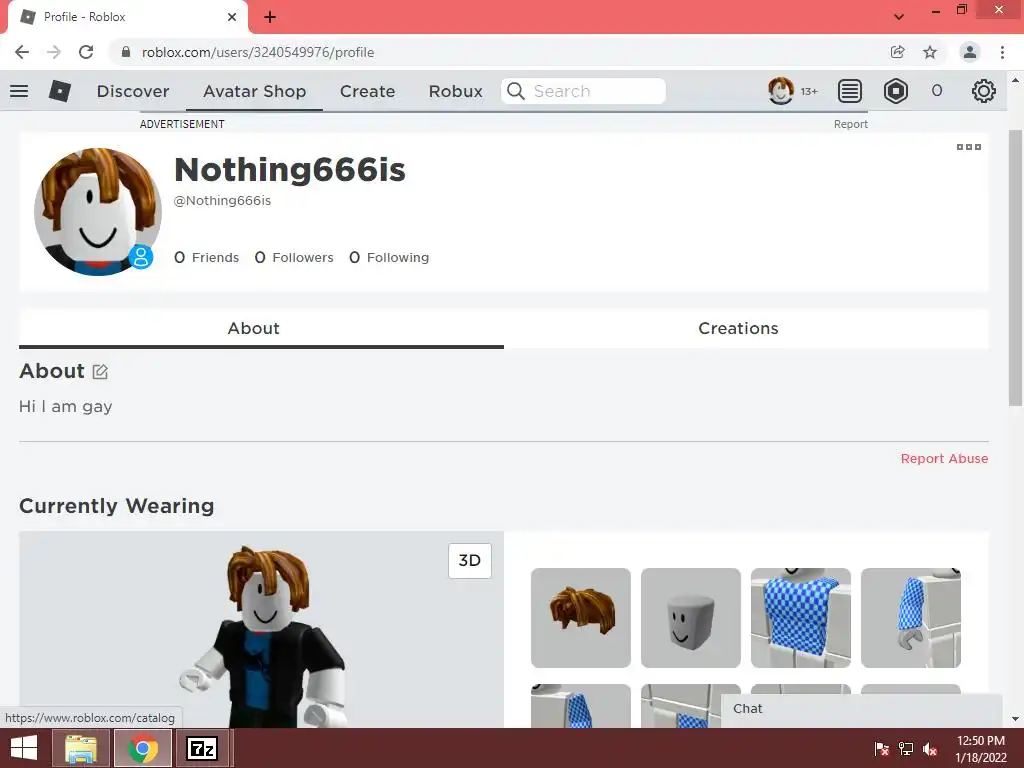Open Chrome's three-dot menu
The width and height of the screenshot is (1024, 768).
(1002, 52)
